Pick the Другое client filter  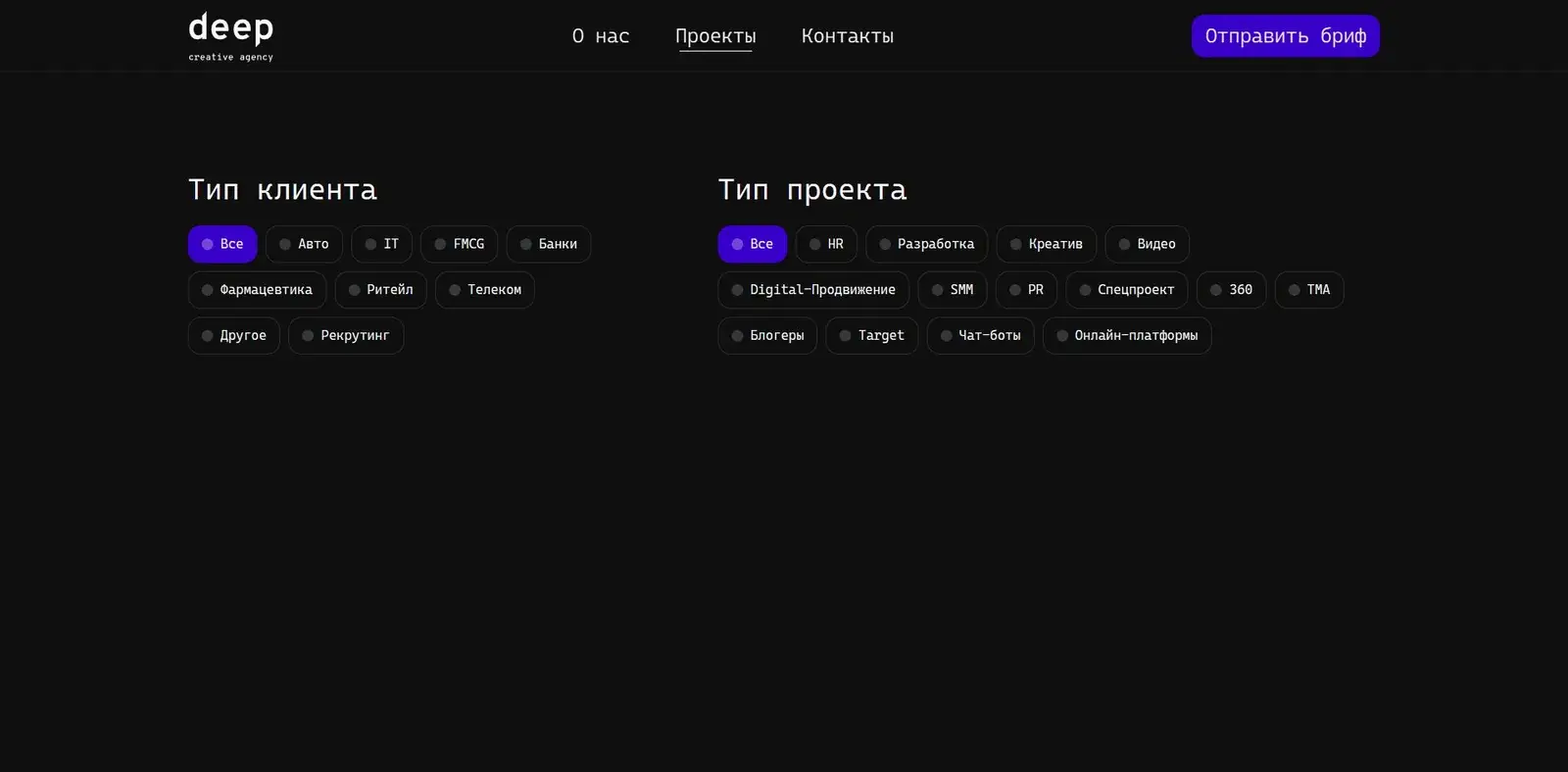pos(234,335)
